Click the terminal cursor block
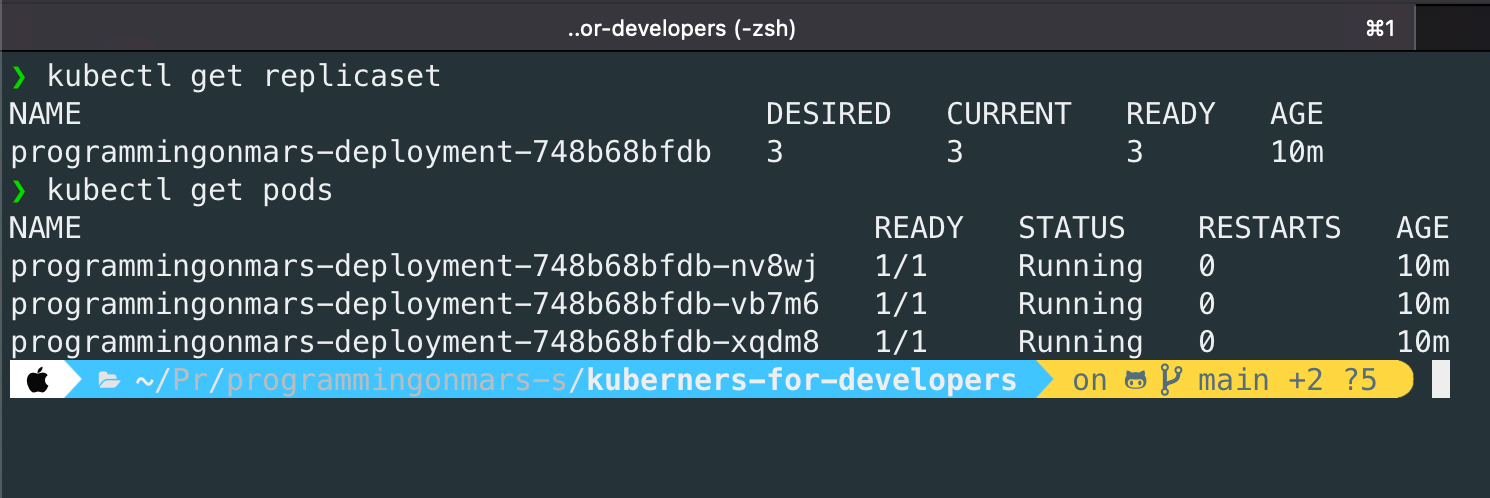The image size is (1490, 498). (1441, 381)
